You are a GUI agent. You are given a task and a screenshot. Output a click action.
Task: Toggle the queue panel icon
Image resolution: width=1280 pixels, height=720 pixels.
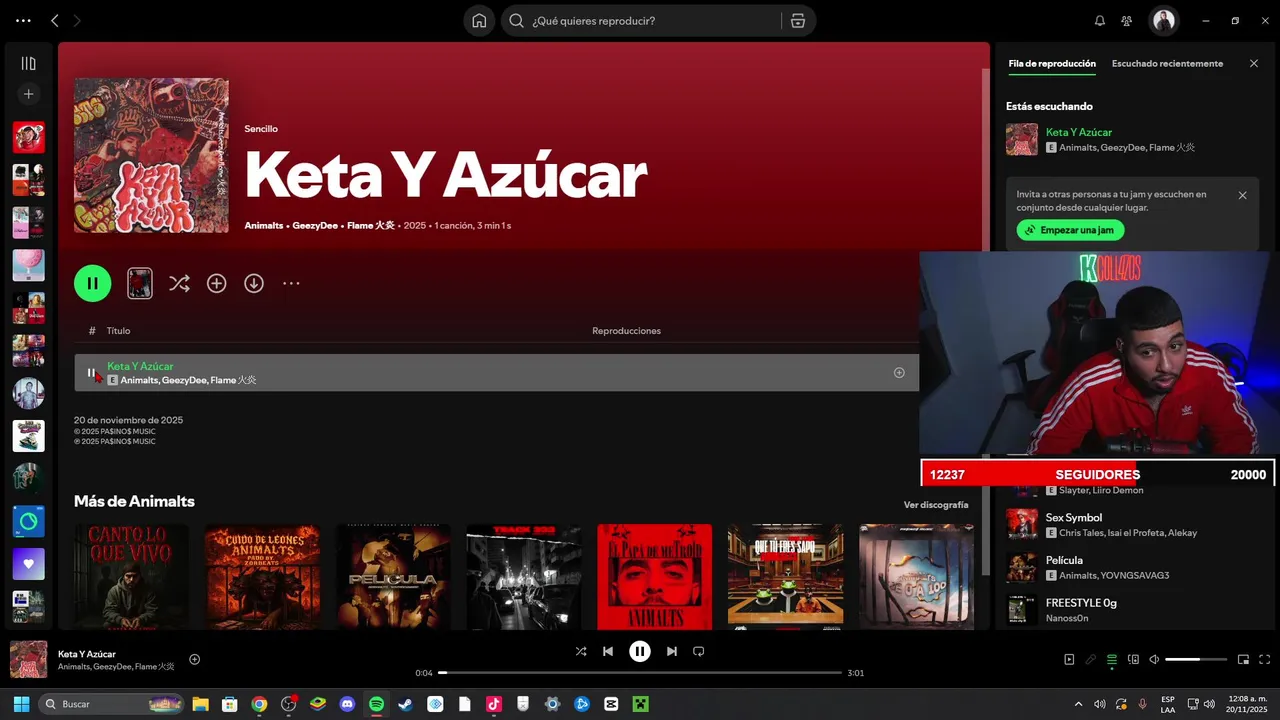pyautogui.click(x=1112, y=660)
